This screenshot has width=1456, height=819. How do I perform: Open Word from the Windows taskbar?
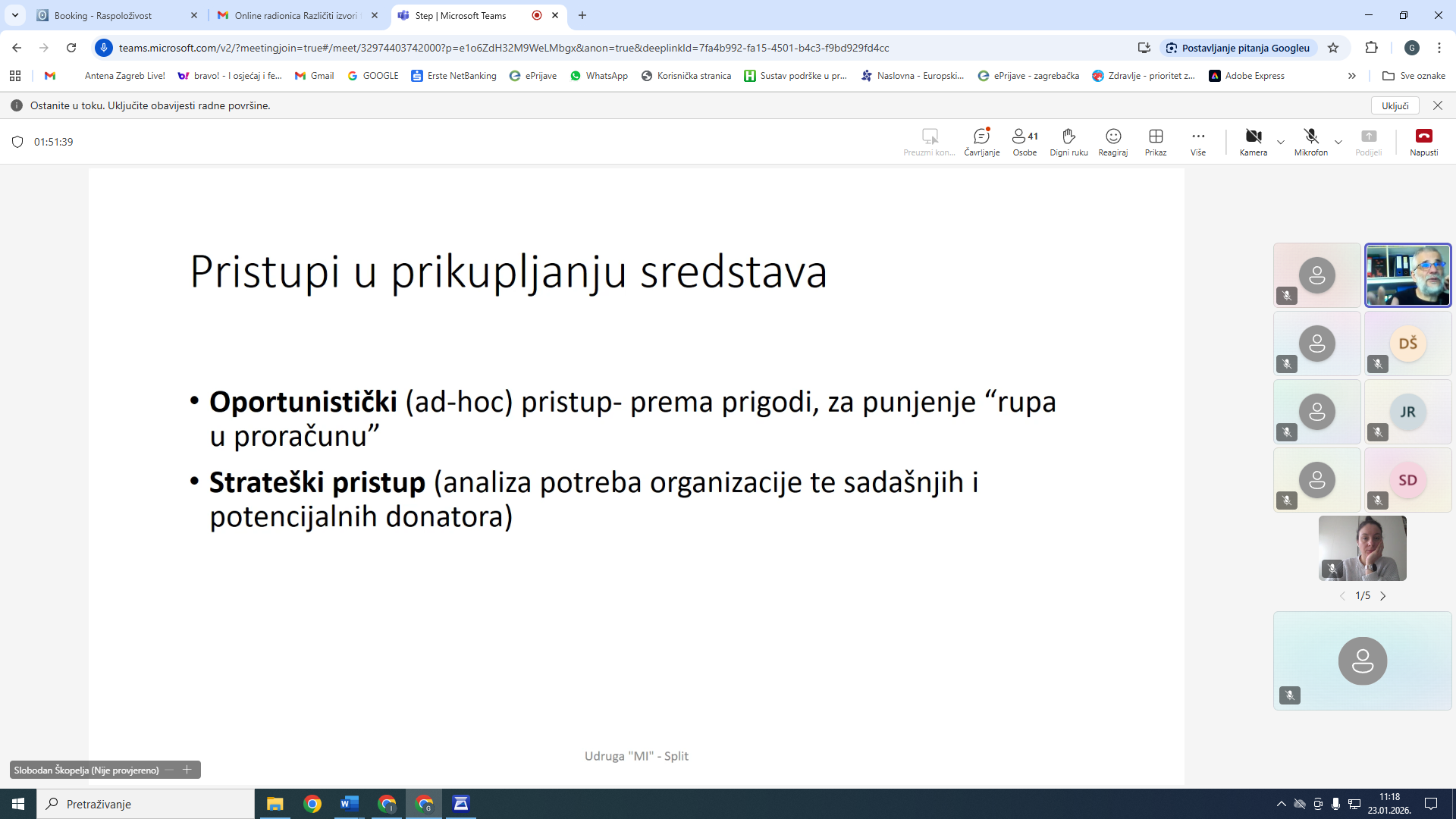coord(350,804)
